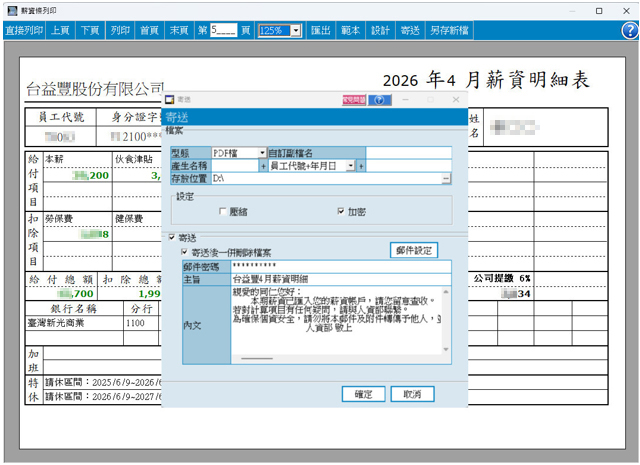Screen dimensions: 640x465
Task: Click the blue help question-mark icon in the toolbar
Action: (630, 31)
